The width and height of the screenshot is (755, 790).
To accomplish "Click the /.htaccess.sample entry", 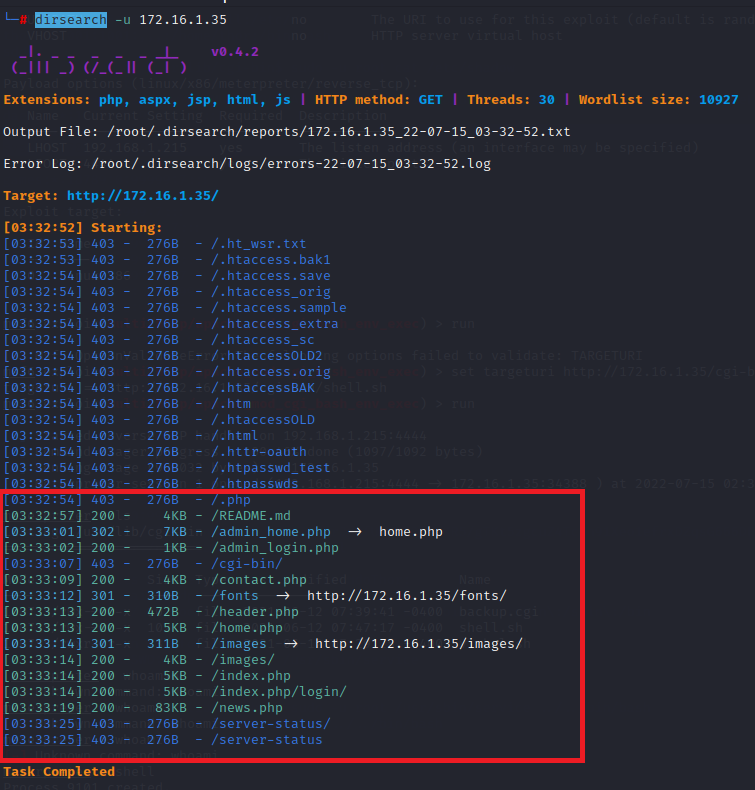I will [x=279, y=308].
